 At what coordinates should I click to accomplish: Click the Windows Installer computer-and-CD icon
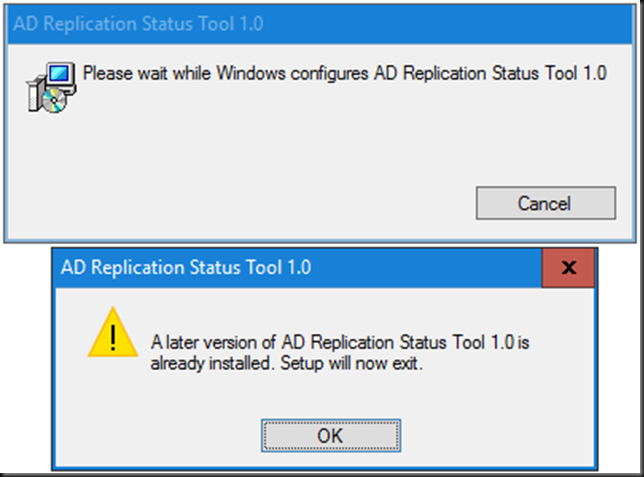pyautogui.click(x=51, y=88)
